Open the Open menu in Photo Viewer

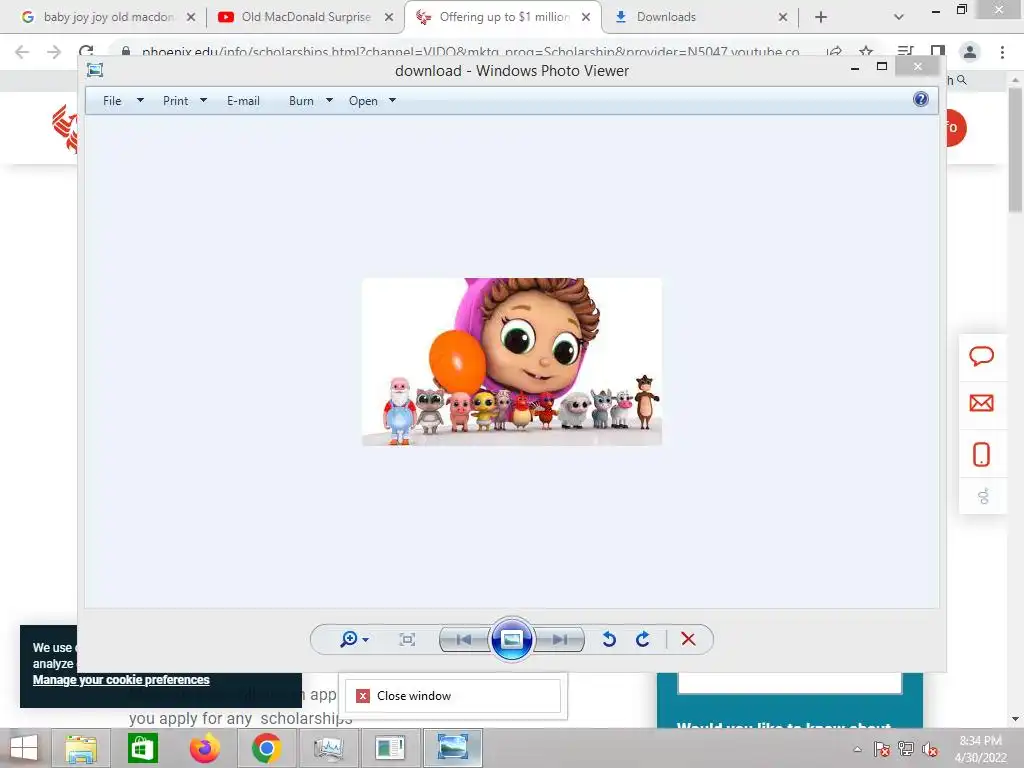click(x=363, y=101)
